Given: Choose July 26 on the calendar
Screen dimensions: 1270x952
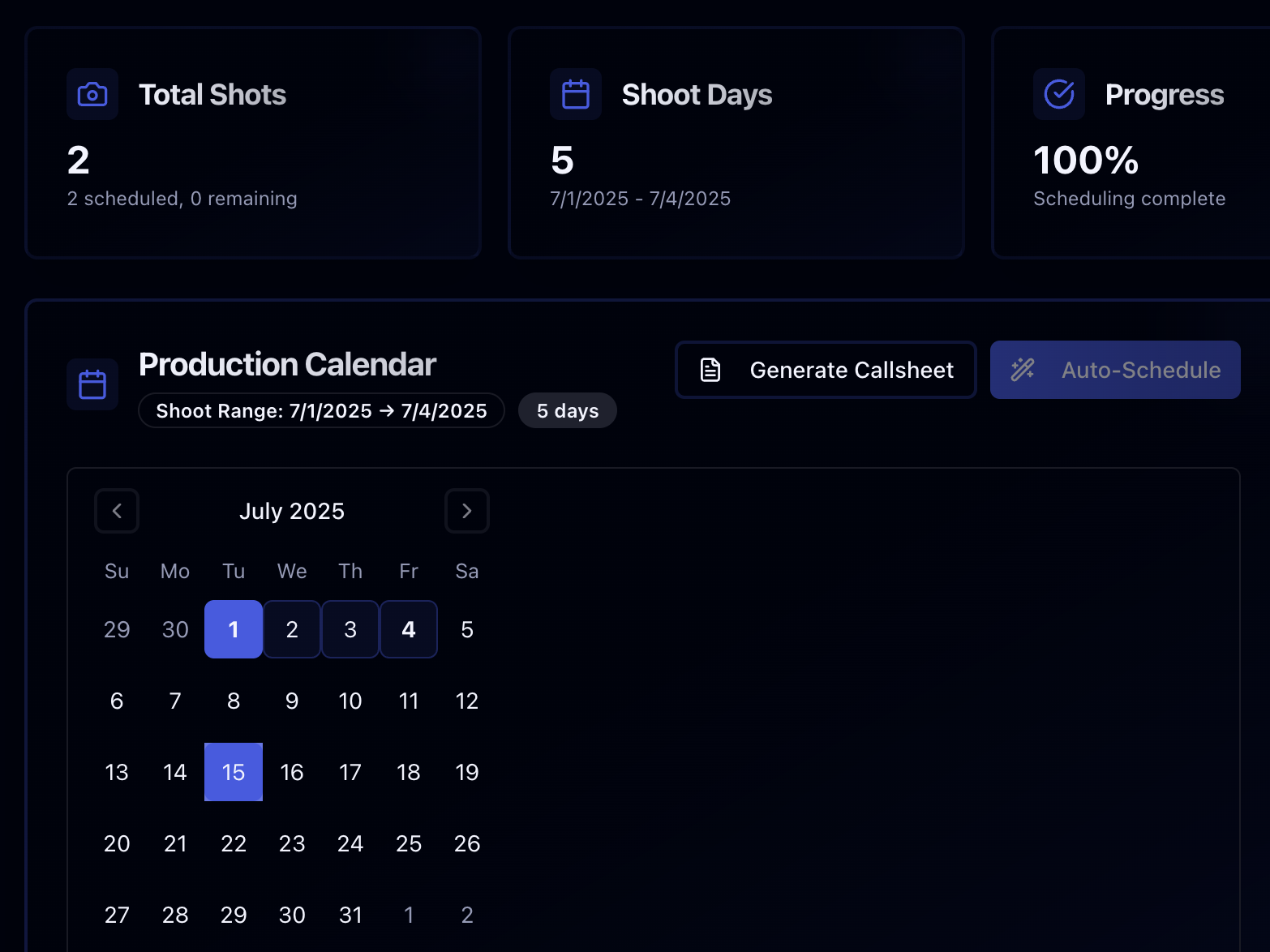Looking at the screenshot, I should pyautogui.click(x=467, y=843).
